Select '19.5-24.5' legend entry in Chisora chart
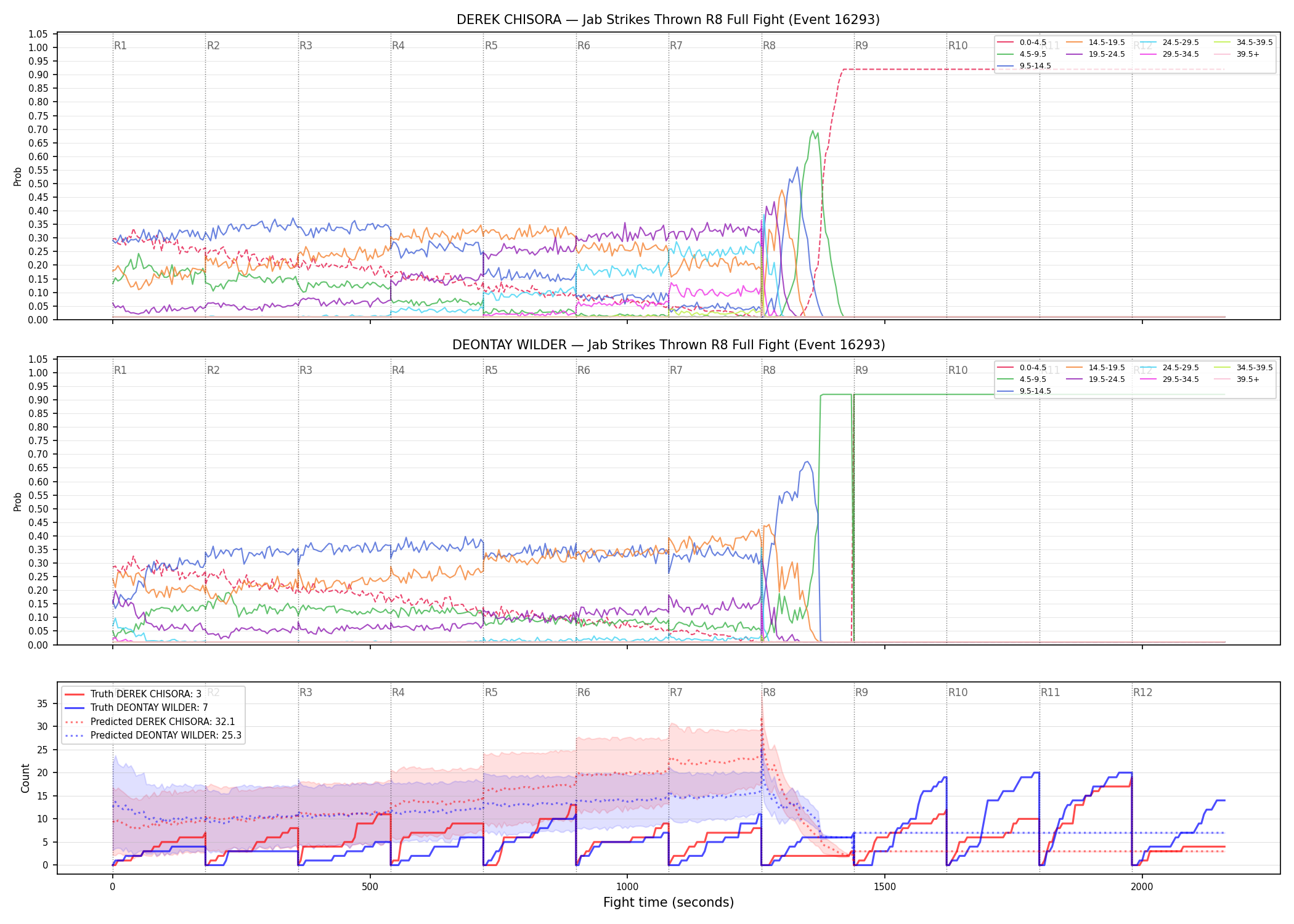 1096,54
